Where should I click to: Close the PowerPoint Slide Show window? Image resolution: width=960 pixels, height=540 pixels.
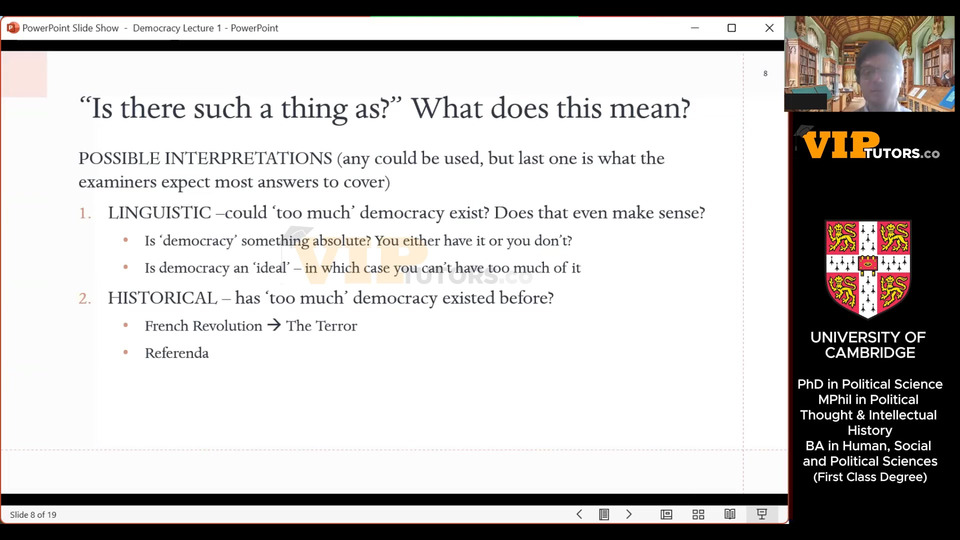point(770,28)
